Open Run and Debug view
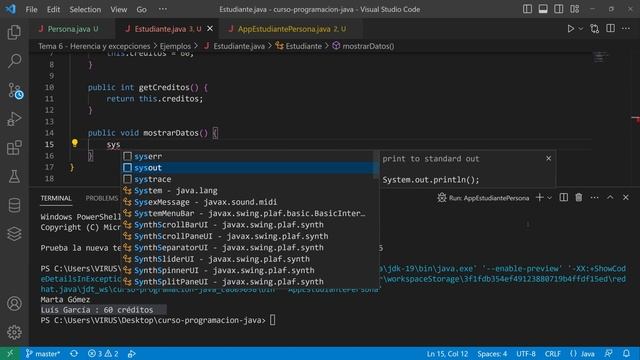Screen dimensions: 640x360 pyautogui.click(x=14, y=119)
